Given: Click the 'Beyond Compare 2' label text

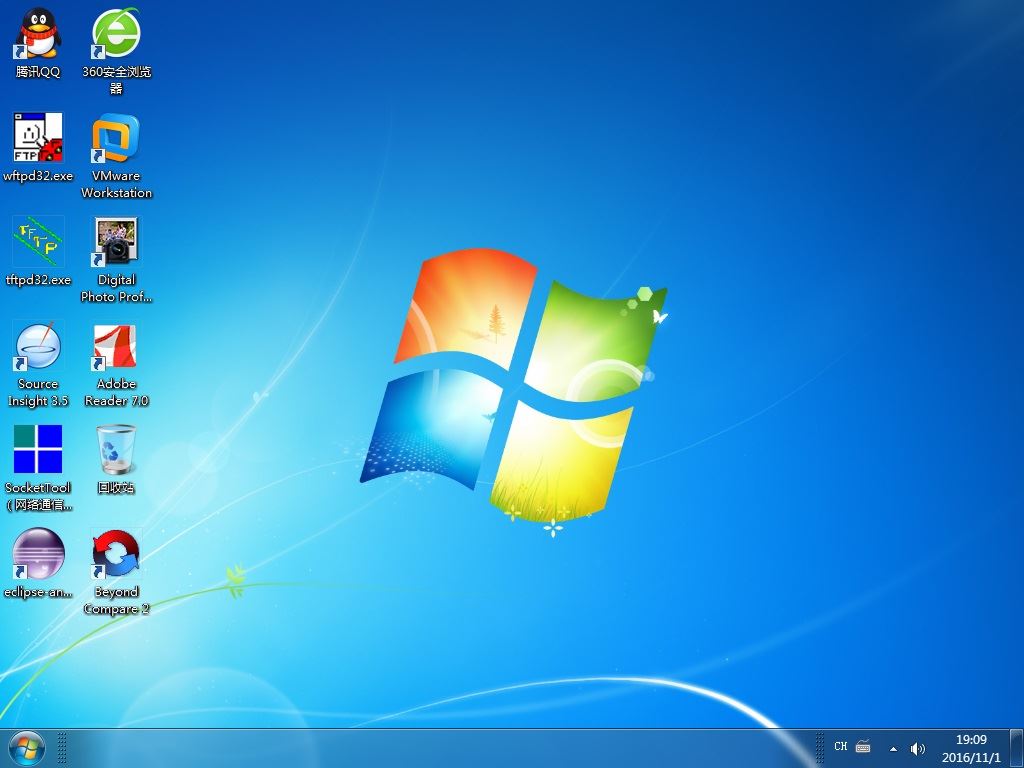Looking at the screenshot, I should tap(116, 600).
